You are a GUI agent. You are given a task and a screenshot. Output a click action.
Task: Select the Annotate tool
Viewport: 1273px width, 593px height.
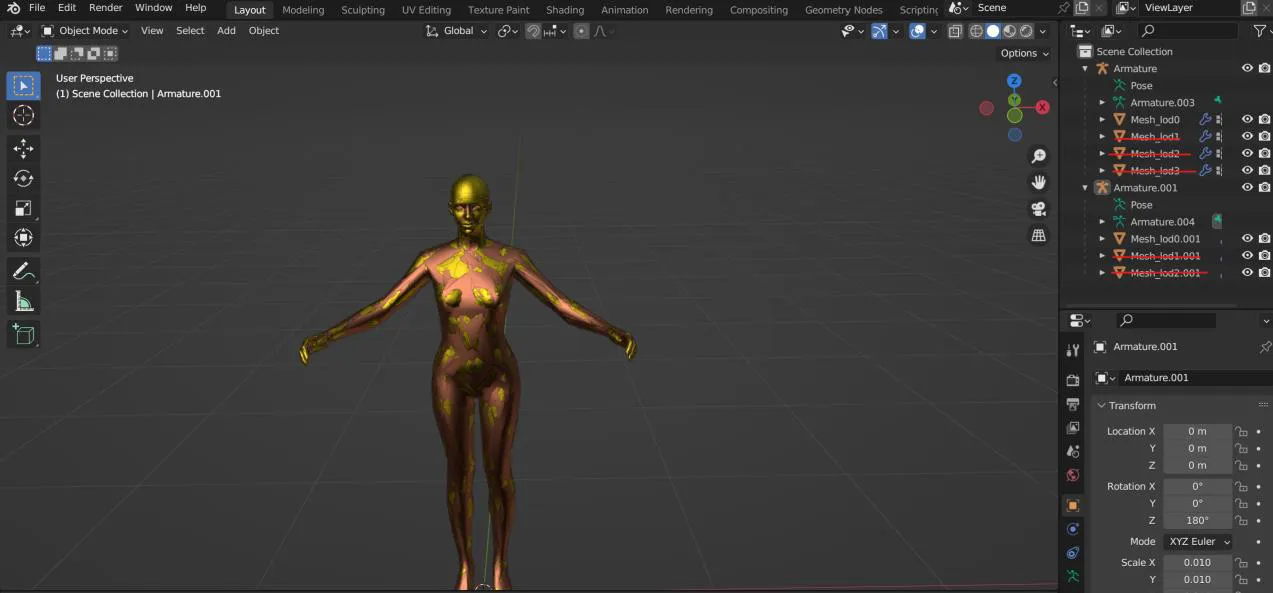coord(23,271)
